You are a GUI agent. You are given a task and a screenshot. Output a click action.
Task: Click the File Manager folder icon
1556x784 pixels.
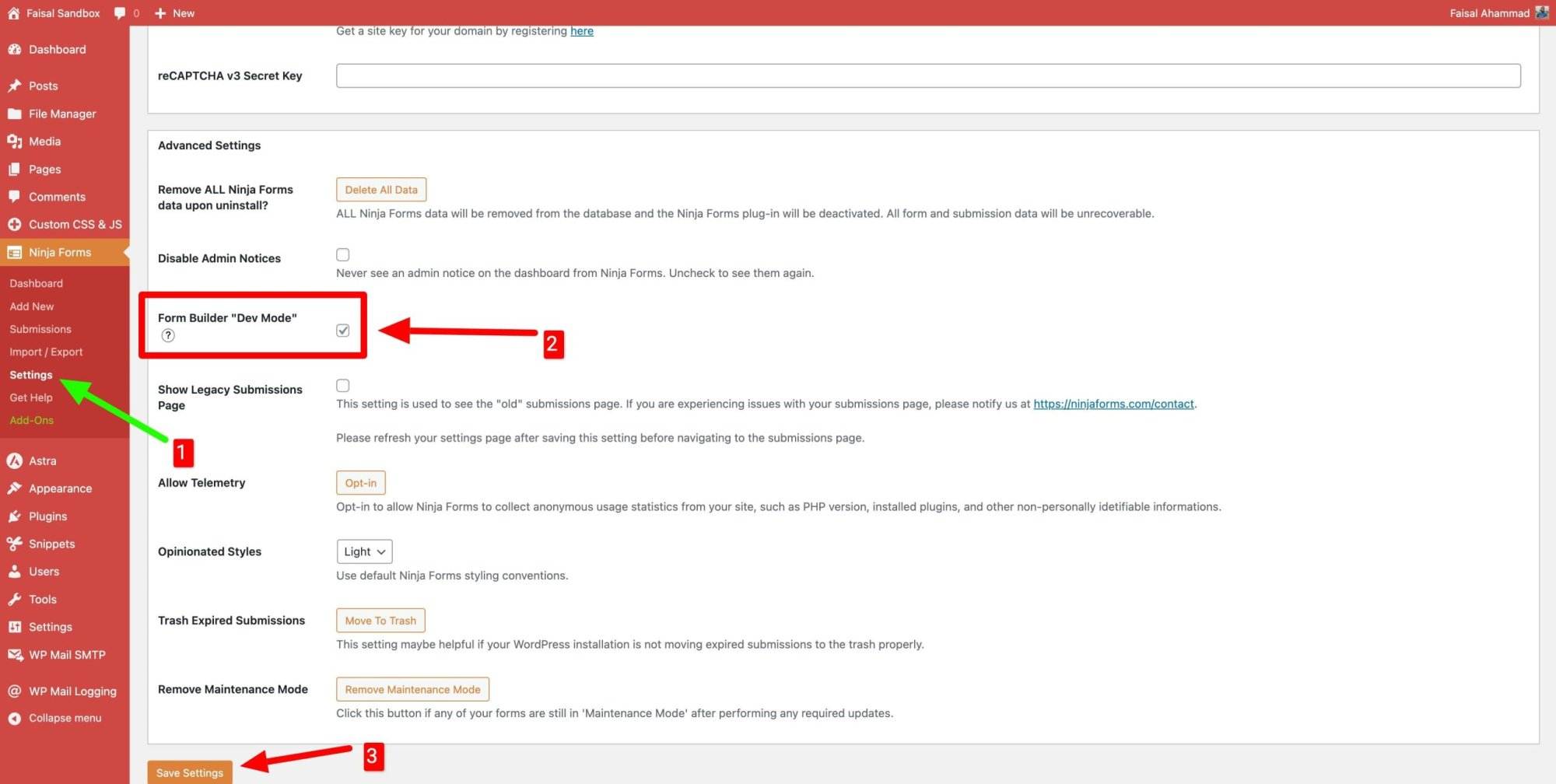(14, 114)
